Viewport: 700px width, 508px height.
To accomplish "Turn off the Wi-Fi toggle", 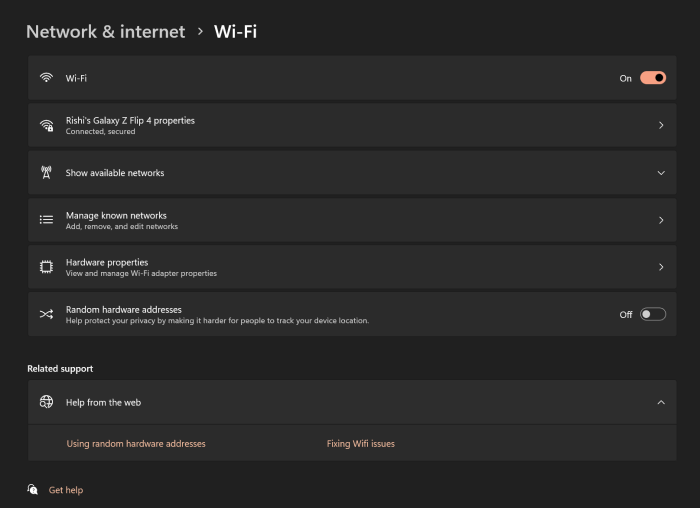I will point(653,78).
